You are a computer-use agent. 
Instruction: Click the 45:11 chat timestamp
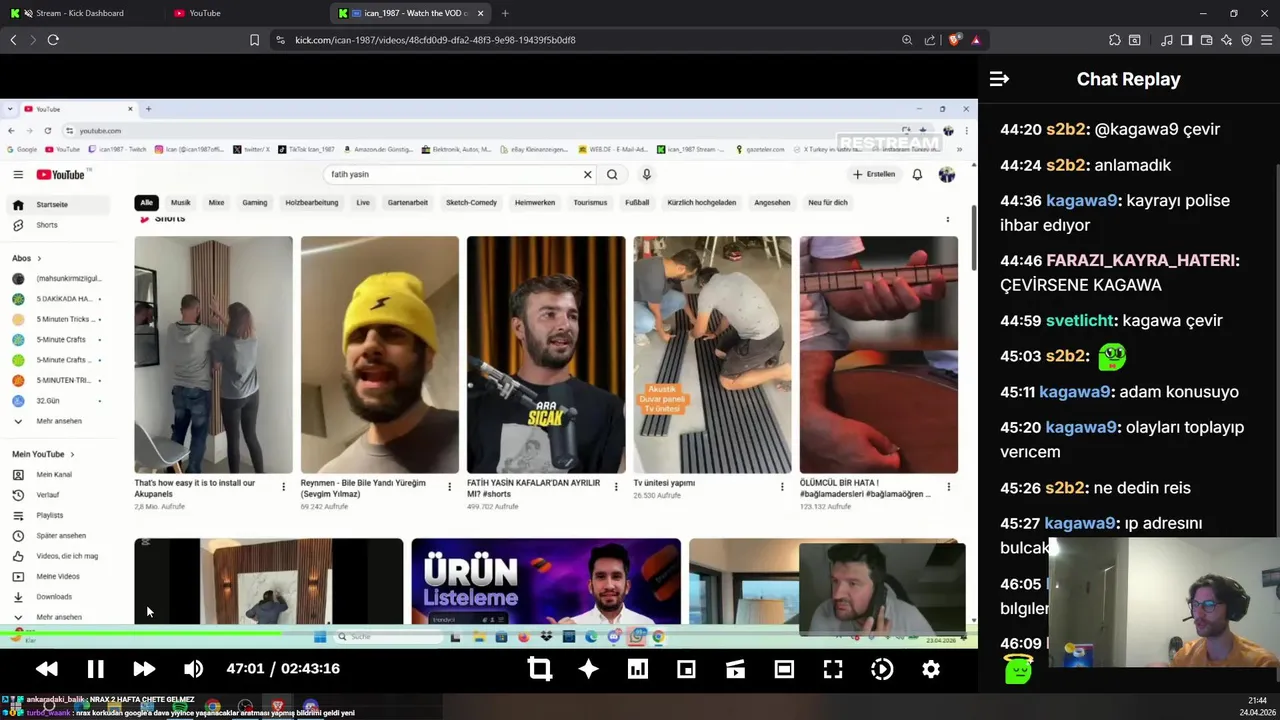(1017, 392)
